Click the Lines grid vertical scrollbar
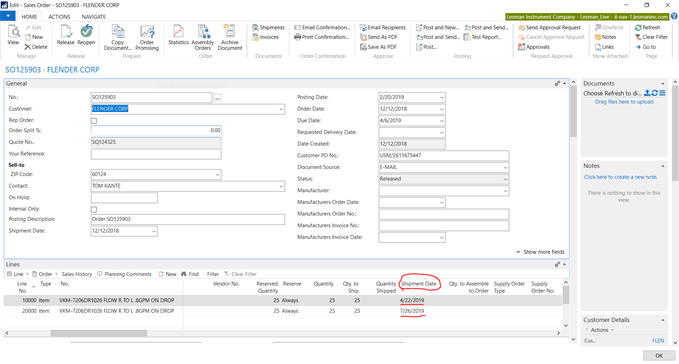This screenshot has height=364, width=679. point(565,295)
